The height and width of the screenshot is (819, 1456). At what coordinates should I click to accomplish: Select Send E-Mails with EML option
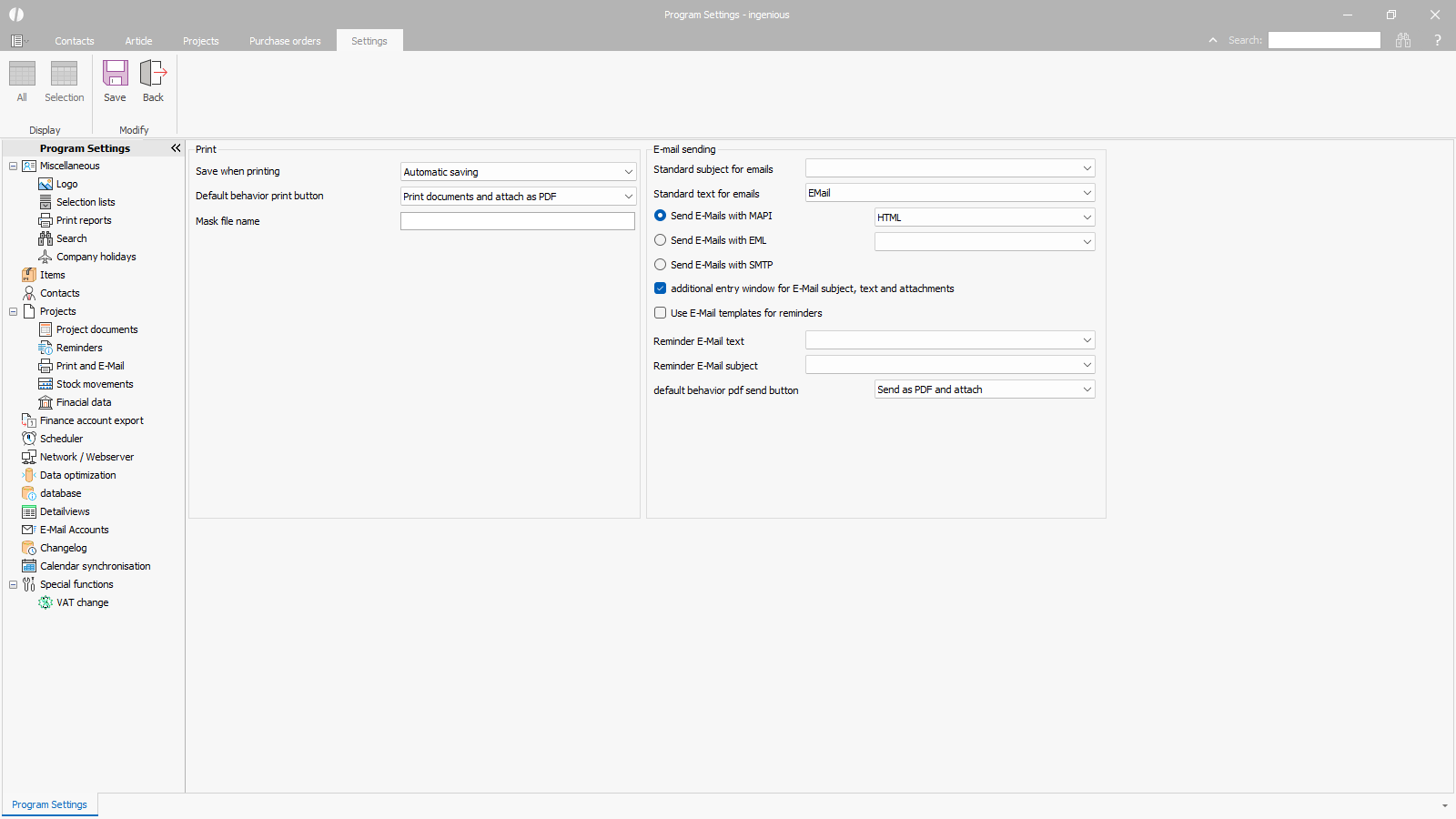tap(661, 240)
